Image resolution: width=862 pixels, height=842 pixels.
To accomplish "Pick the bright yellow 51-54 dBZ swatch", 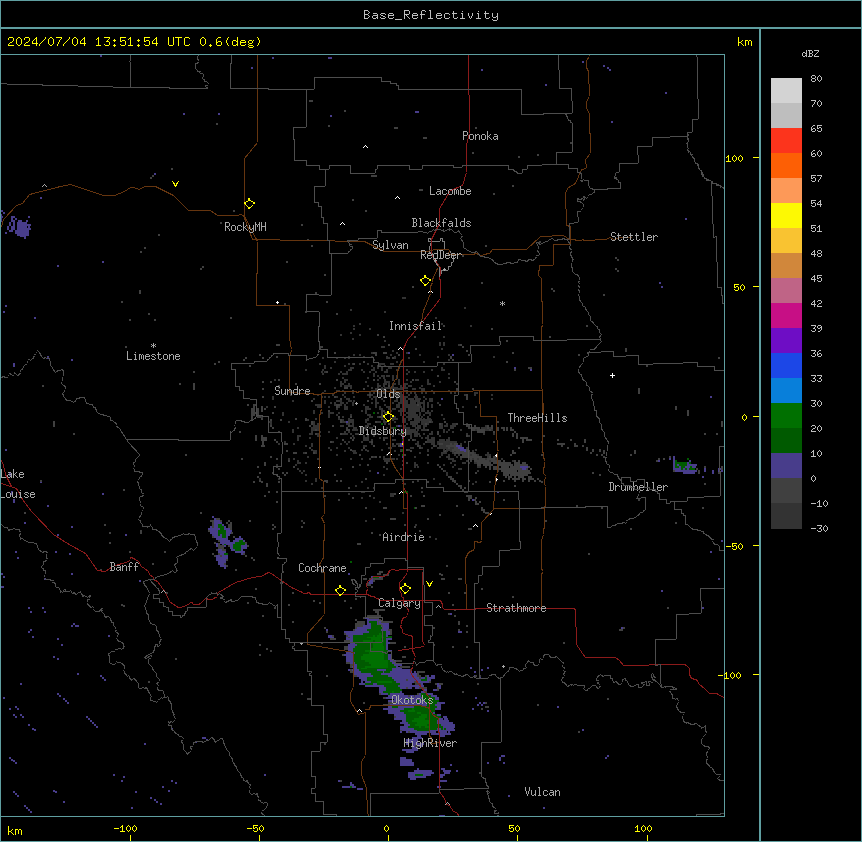I will (786, 215).
